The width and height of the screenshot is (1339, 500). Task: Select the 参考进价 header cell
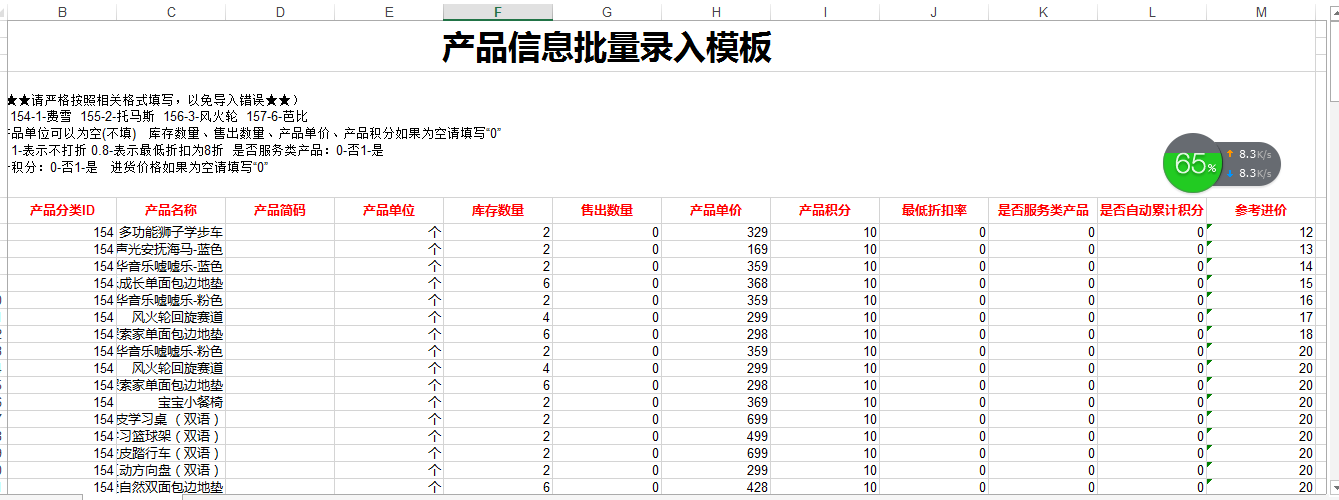point(1261,211)
